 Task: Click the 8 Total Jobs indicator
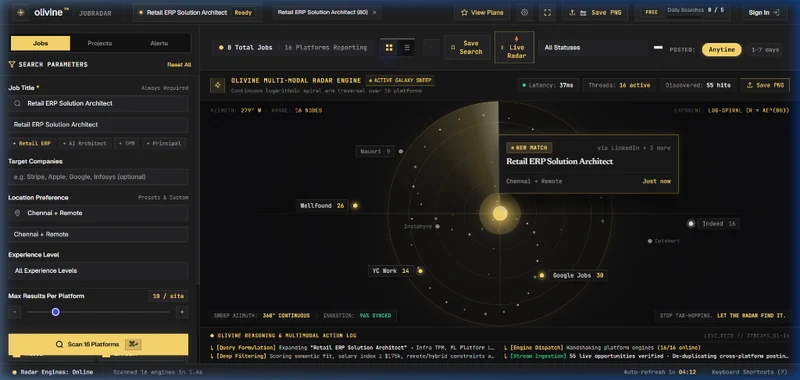point(246,47)
